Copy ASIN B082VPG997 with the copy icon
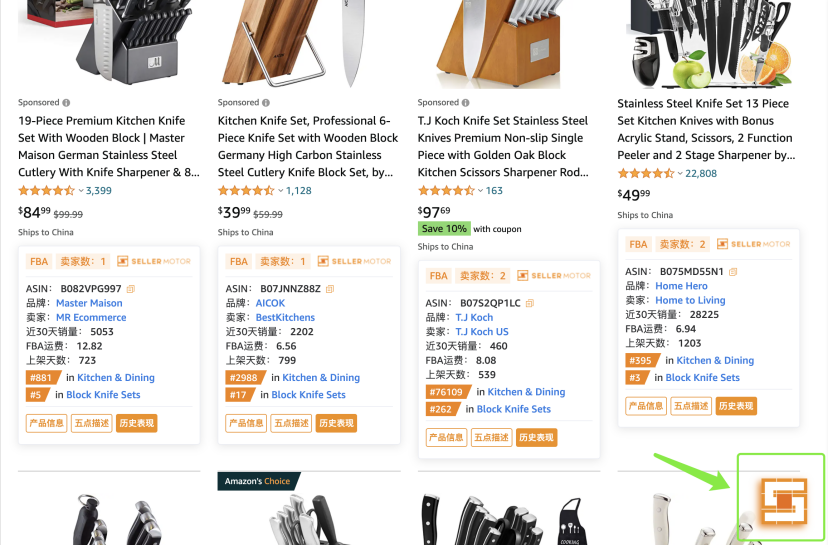The height and width of the screenshot is (545, 829). [x=131, y=289]
